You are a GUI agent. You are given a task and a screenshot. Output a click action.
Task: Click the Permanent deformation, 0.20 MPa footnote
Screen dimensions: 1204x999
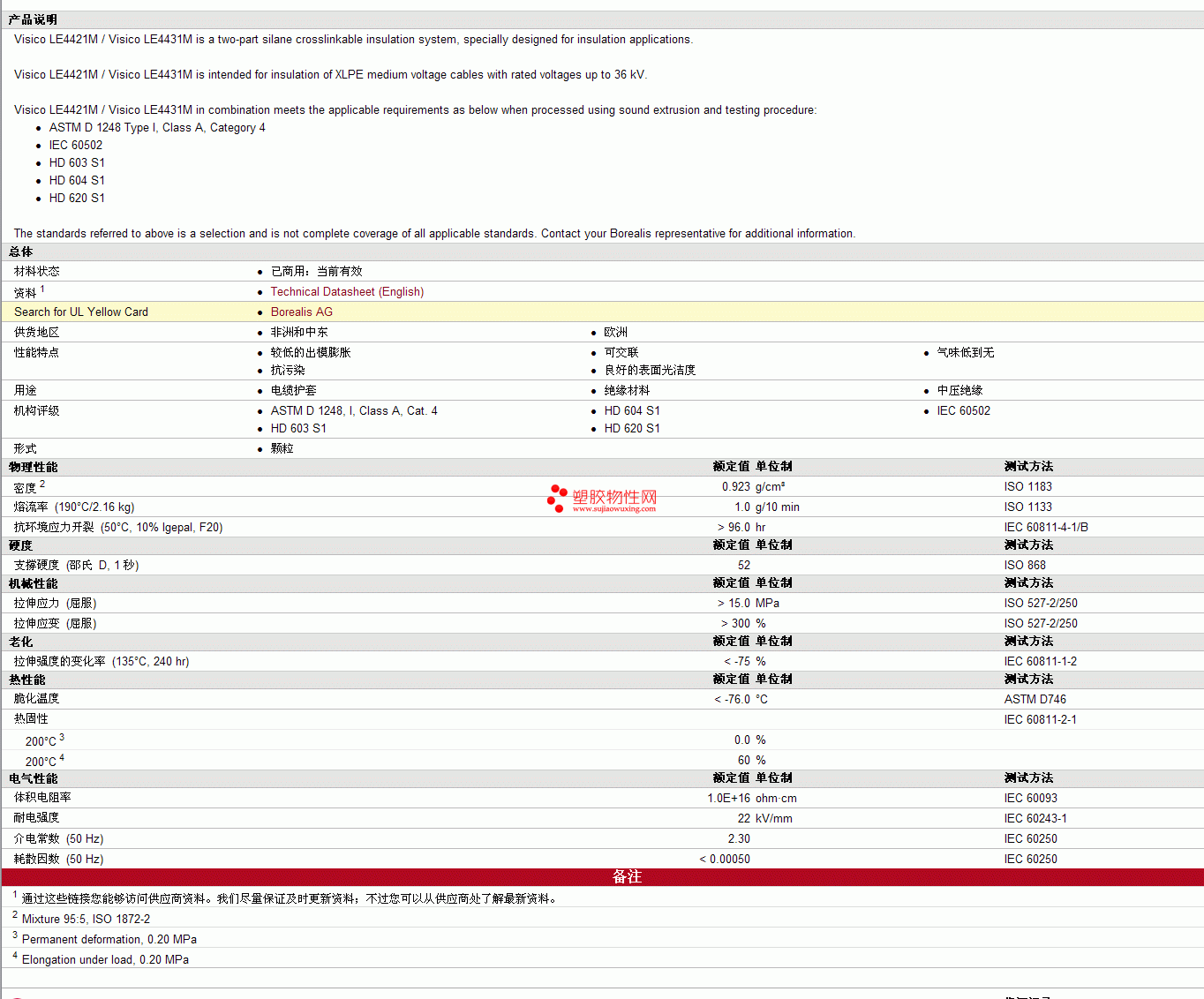109,940
